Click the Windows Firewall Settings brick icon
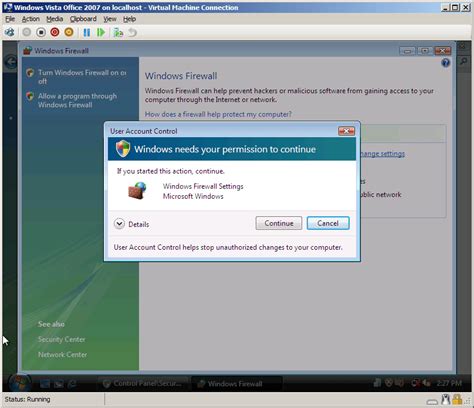Screen dimensions: 474x408 (137, 191)
